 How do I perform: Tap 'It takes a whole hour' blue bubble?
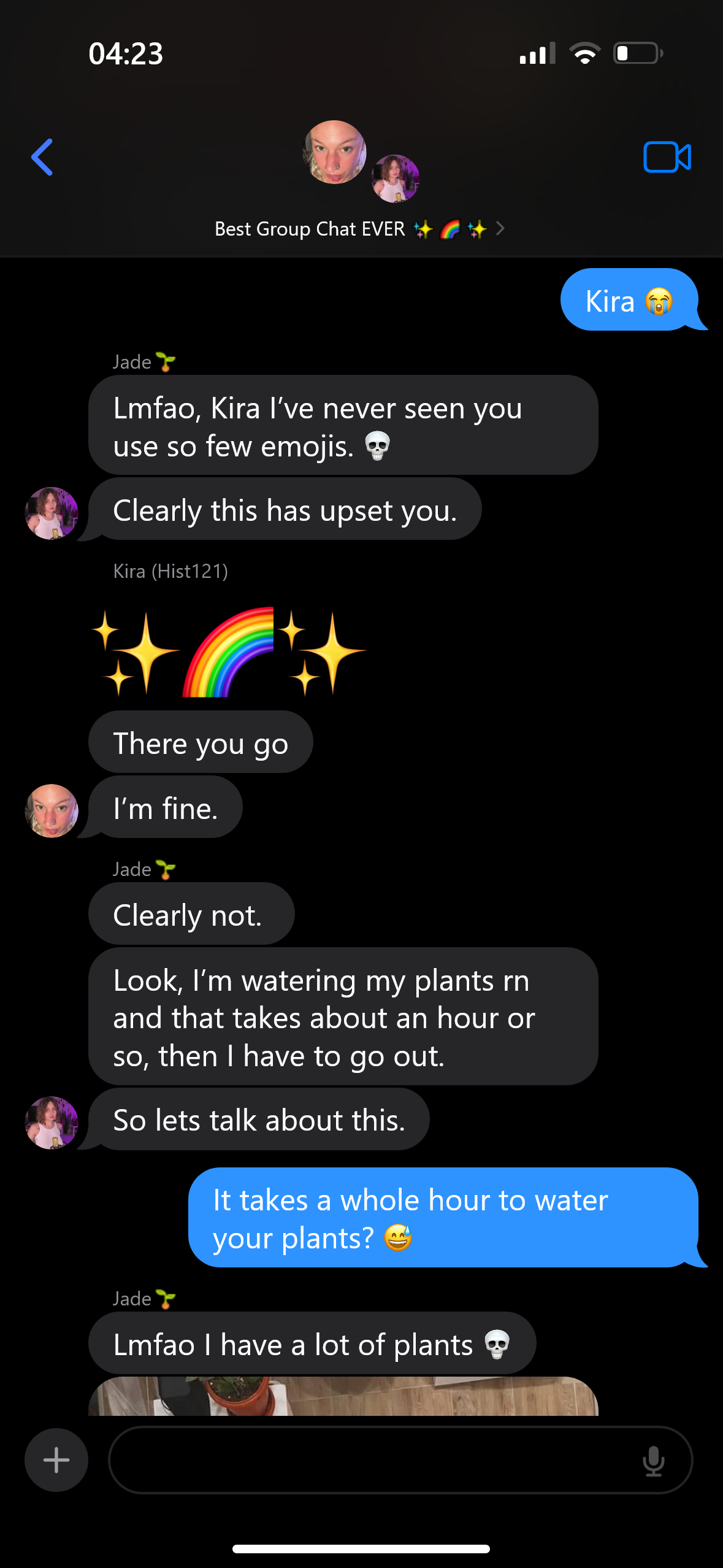pos(443,1218)
